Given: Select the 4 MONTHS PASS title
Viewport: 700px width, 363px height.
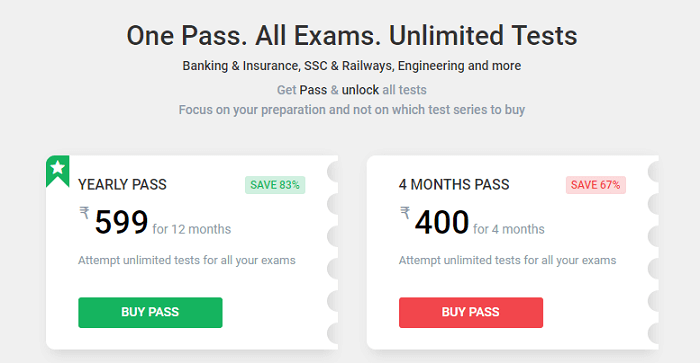Looking at the screenshot, I should click(x=454, y=184).
